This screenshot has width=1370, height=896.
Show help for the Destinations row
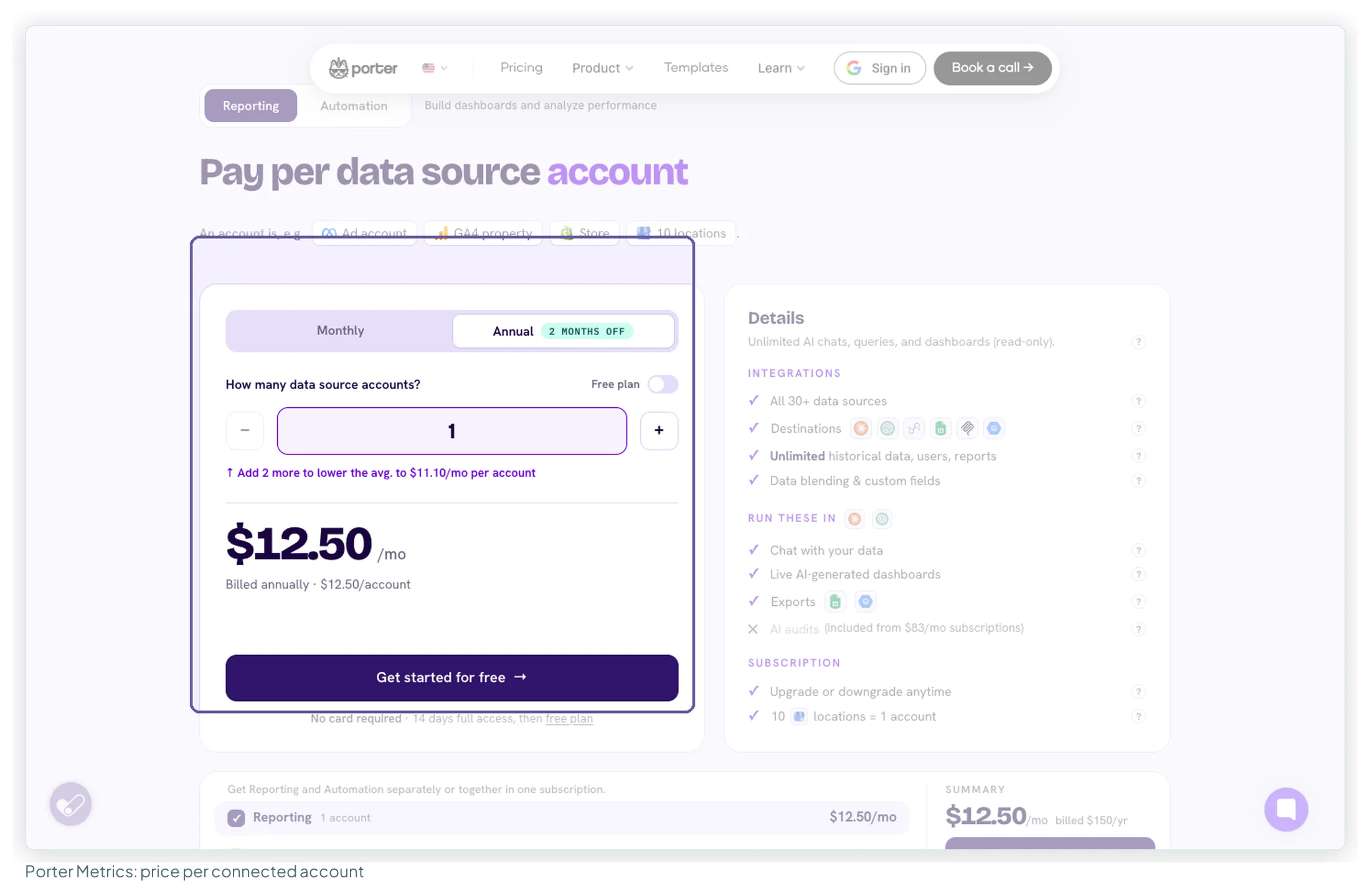point(1138,428)
